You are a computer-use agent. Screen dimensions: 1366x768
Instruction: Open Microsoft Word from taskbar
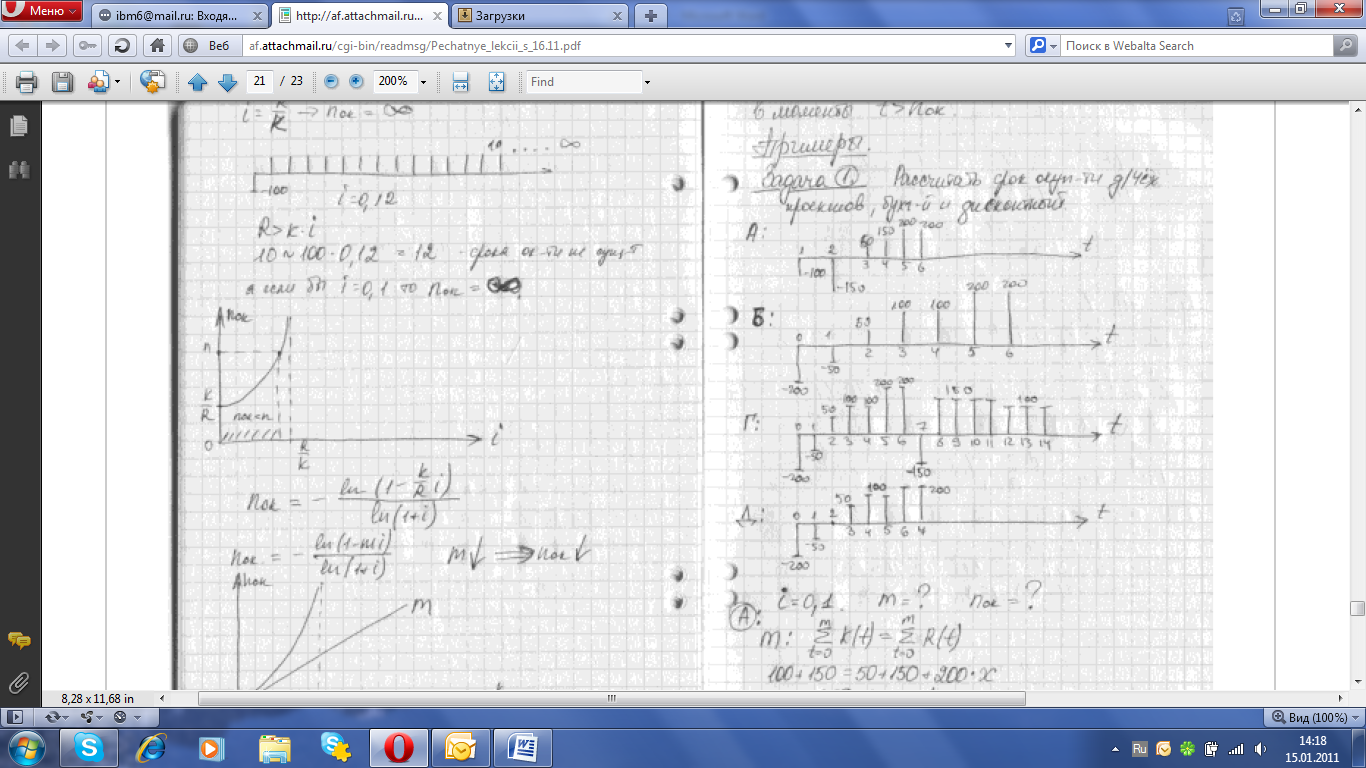(523, 747)
